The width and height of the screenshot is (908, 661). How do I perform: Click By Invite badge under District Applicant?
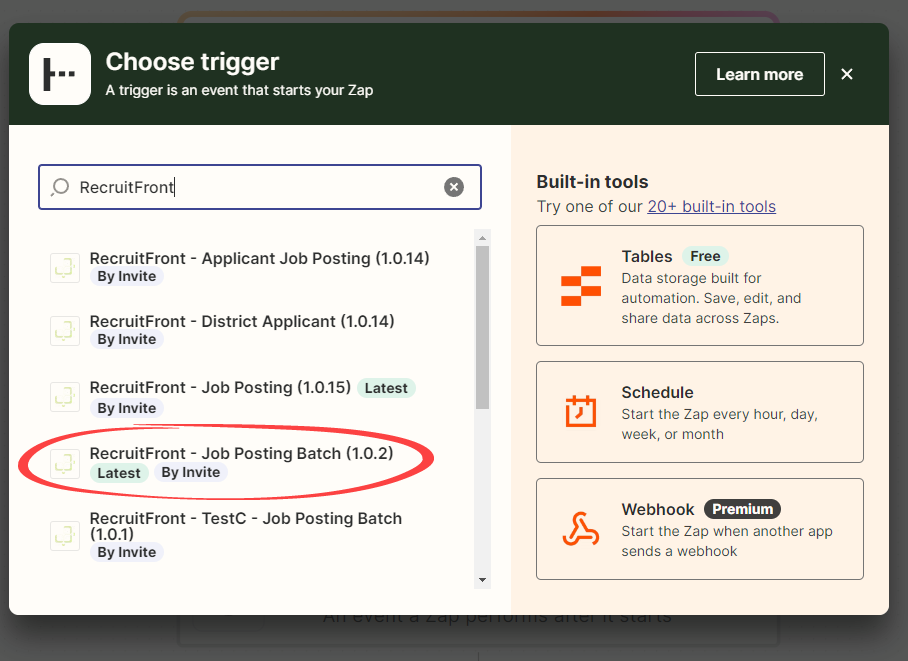pos(127,339)
